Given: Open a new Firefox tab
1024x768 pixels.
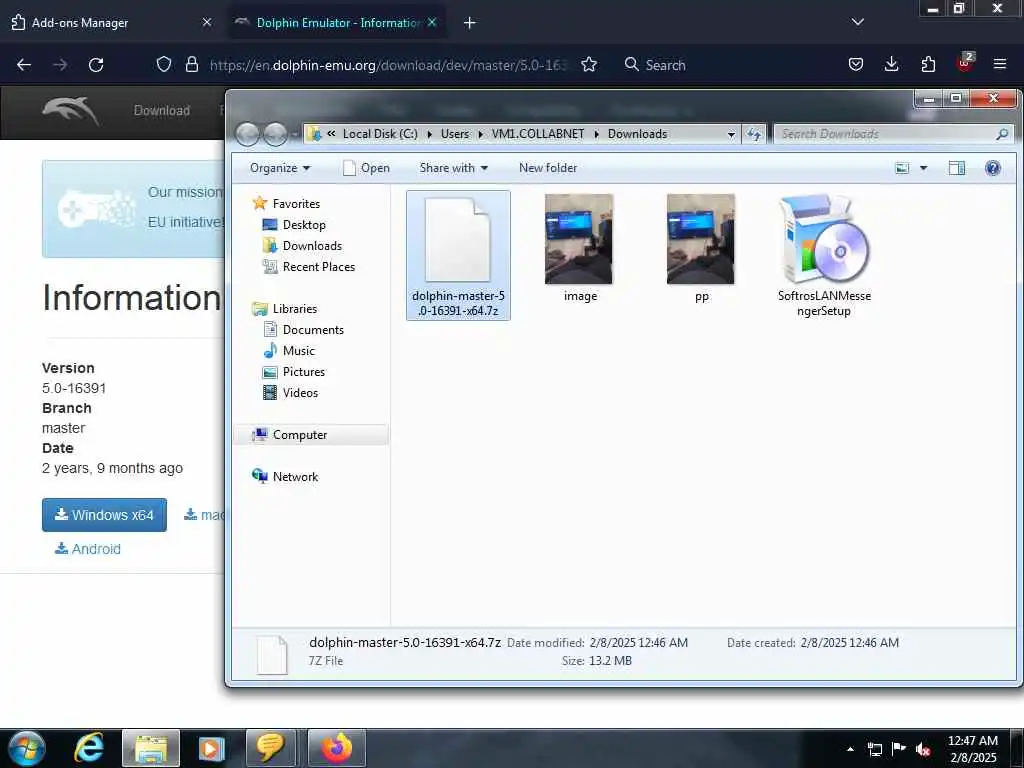Looking at the screenshot, I should point(470,23).
